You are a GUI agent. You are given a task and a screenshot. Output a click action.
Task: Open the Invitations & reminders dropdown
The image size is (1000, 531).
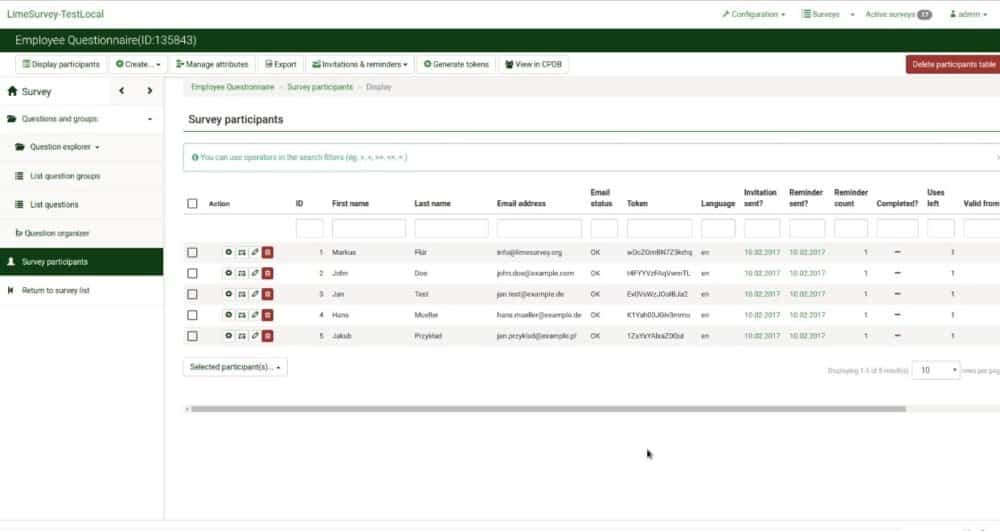pos(360,64)
